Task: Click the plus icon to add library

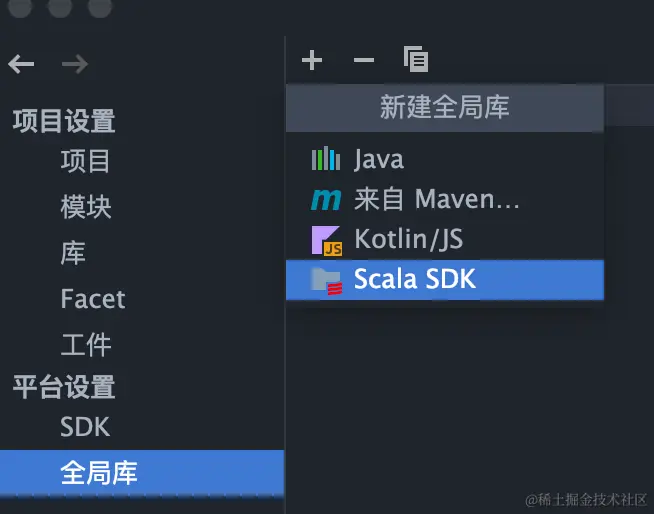Action: click(312, 60)
